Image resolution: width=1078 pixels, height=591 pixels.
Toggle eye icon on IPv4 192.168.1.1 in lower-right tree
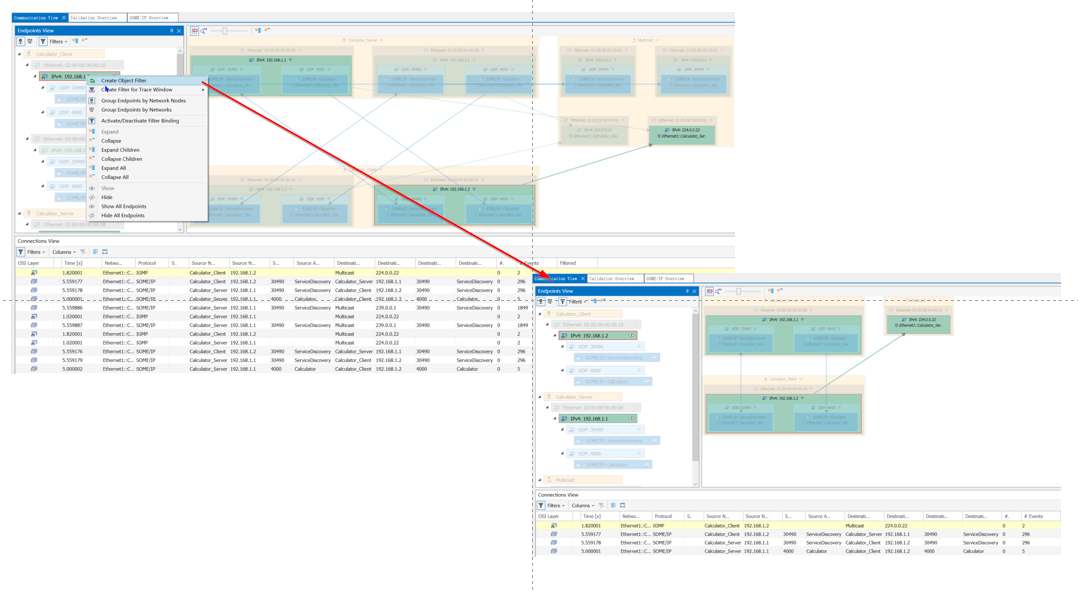[631, 419]
